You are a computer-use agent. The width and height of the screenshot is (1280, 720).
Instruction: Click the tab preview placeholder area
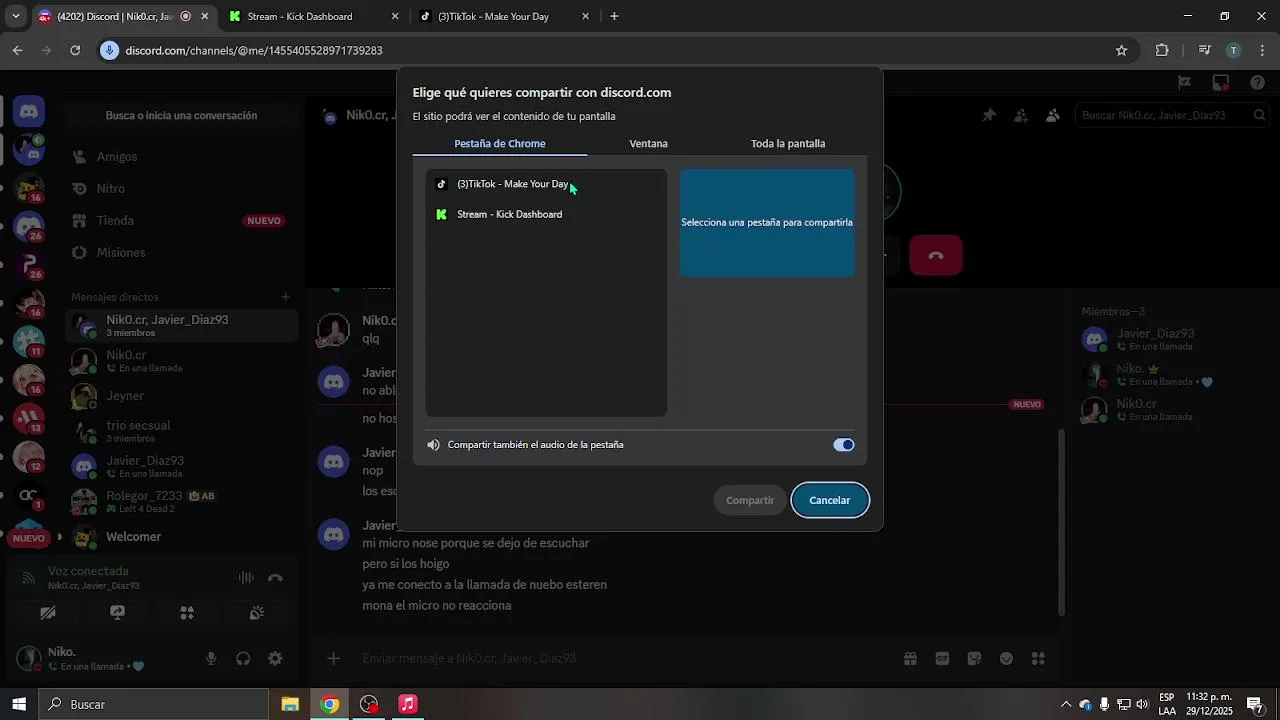[x=767, y=222]
